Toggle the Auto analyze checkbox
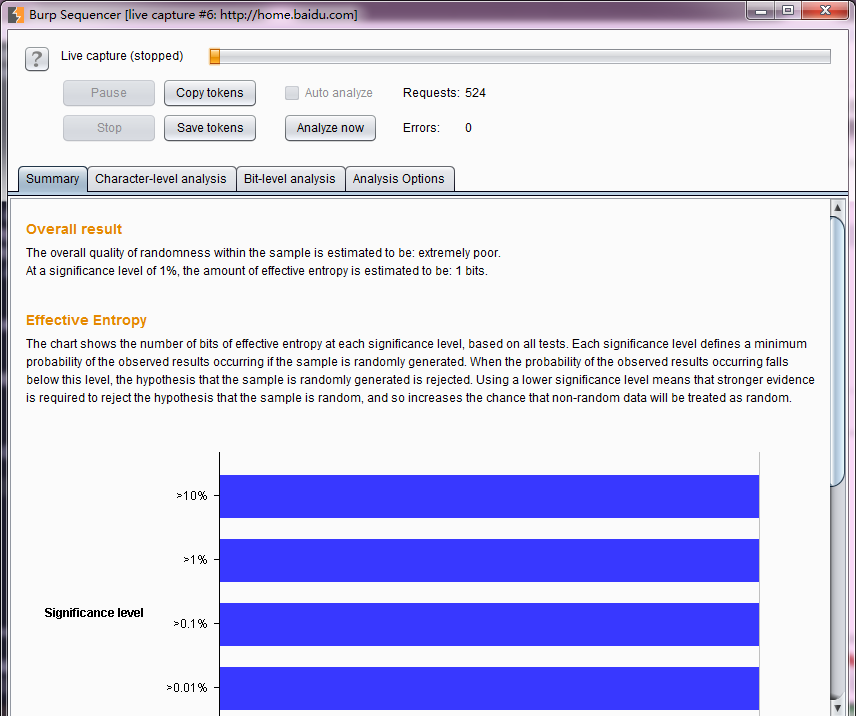856x716 pixels. pyautogui.click(x=292, y=93)
